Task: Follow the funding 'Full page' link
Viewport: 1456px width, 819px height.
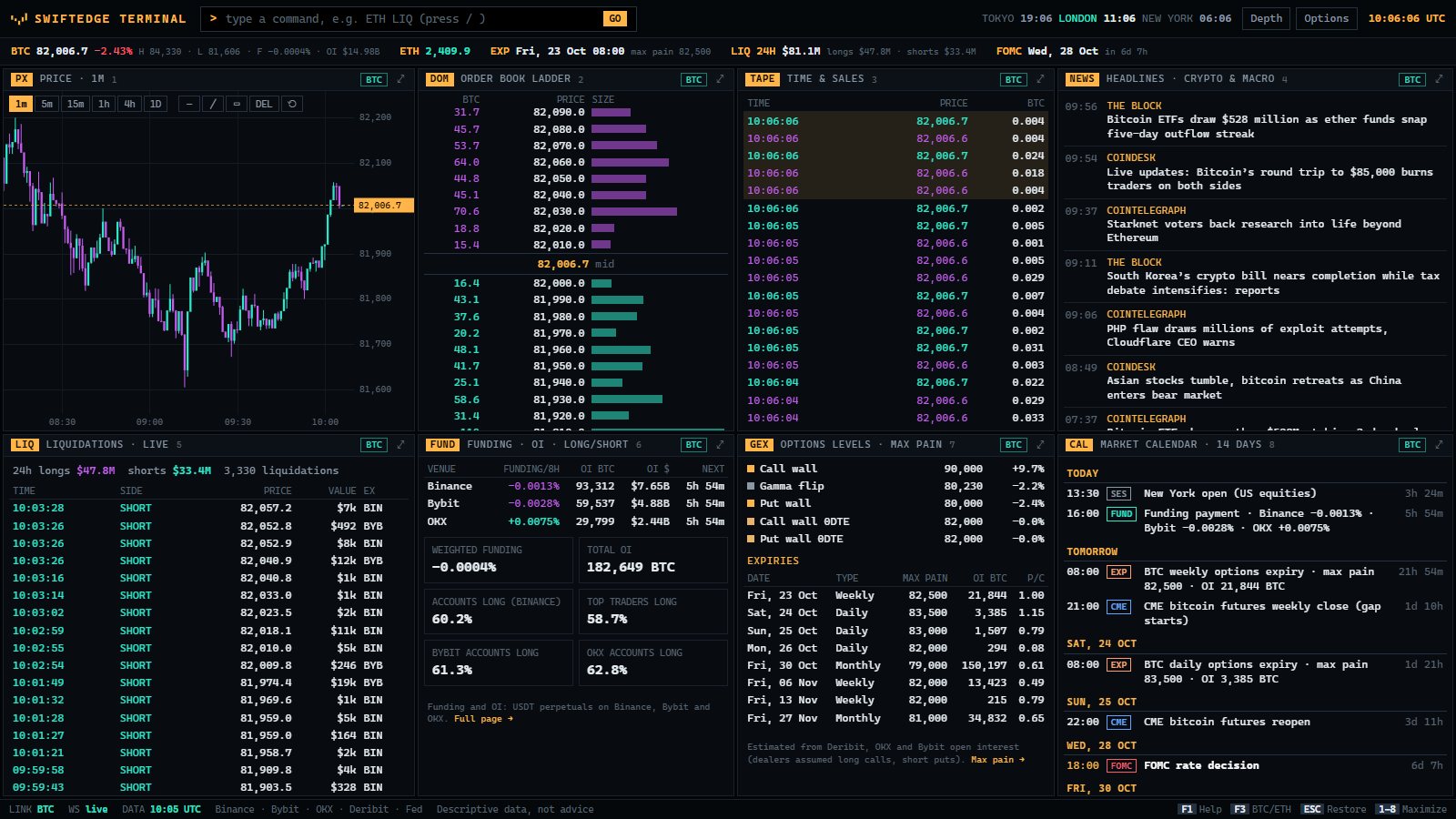Action: tap(483, 719)
